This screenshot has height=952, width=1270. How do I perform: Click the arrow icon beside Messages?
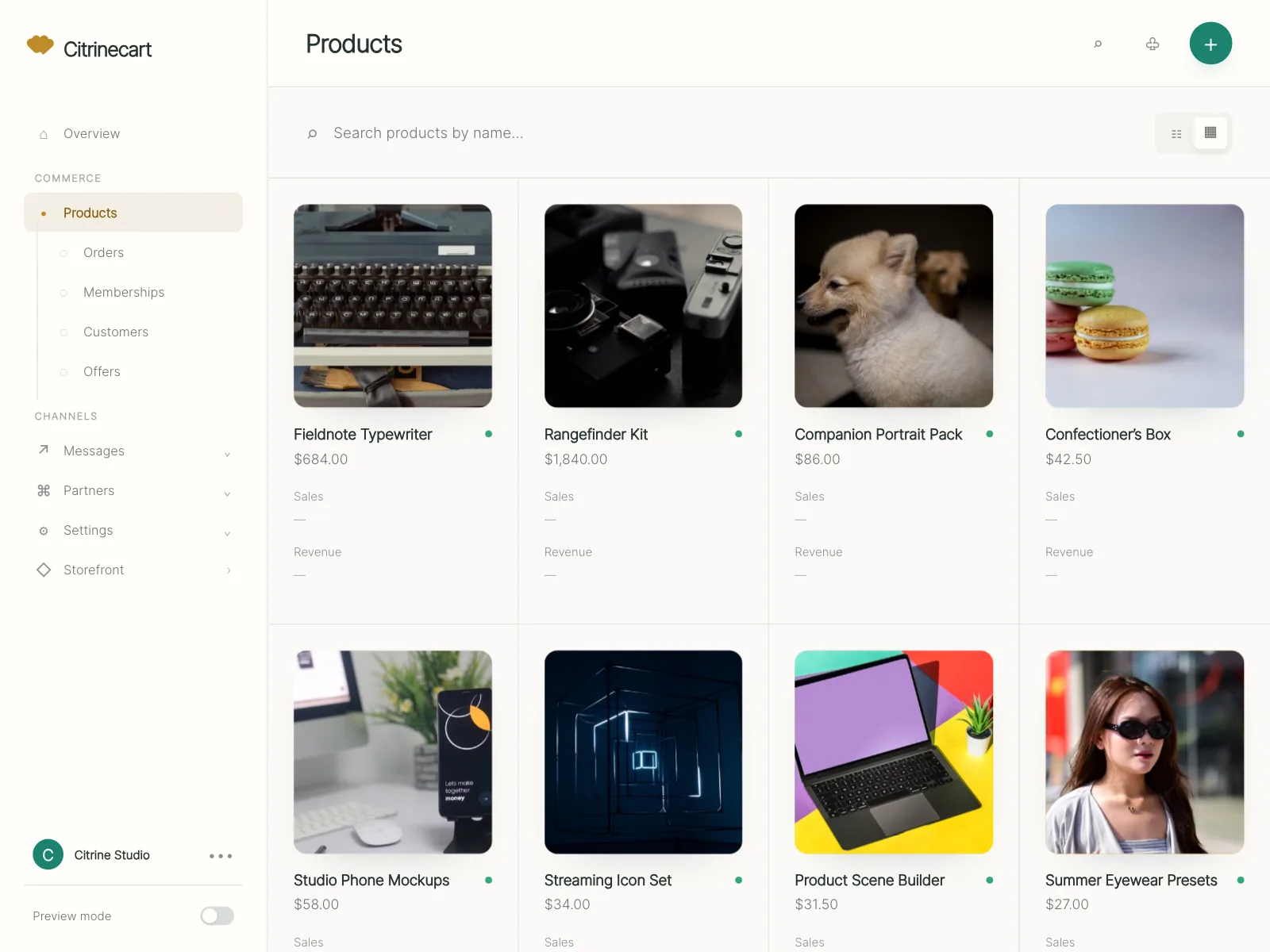click(x=44, y=450)
